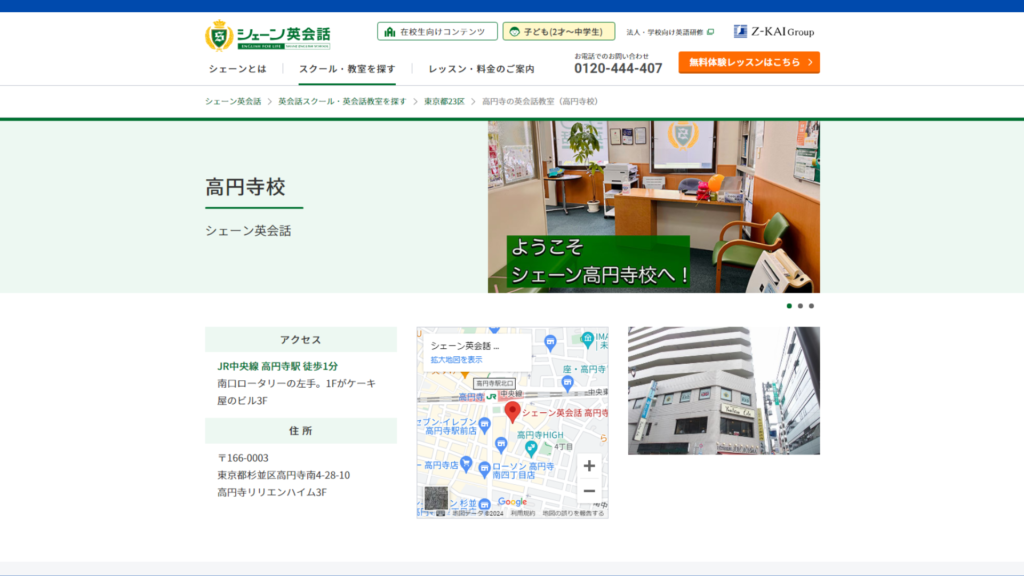Go to 東京都23区 breadcrumb link
This screenshot has width=1024, height=576.
tap(444, 101)
